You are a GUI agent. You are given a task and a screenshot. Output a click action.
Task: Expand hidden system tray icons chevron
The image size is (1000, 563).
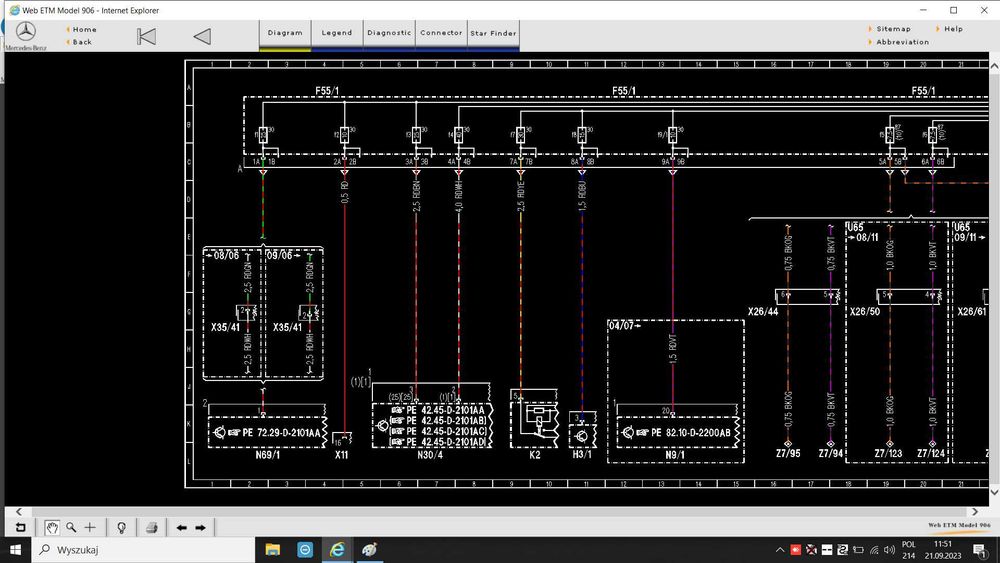point(780,550)
